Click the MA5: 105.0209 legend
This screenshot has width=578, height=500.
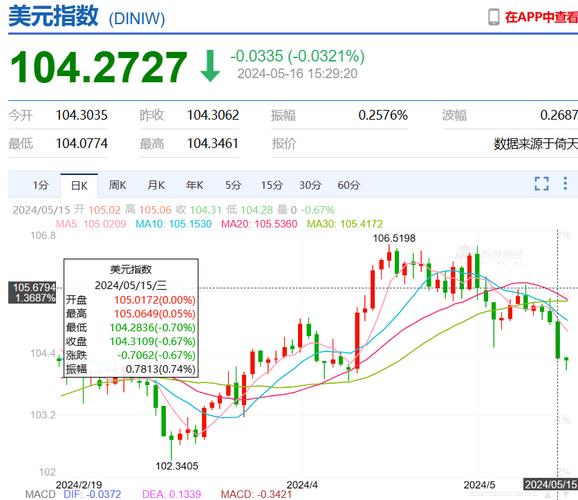pyautogui.click(x=91, y=224)
